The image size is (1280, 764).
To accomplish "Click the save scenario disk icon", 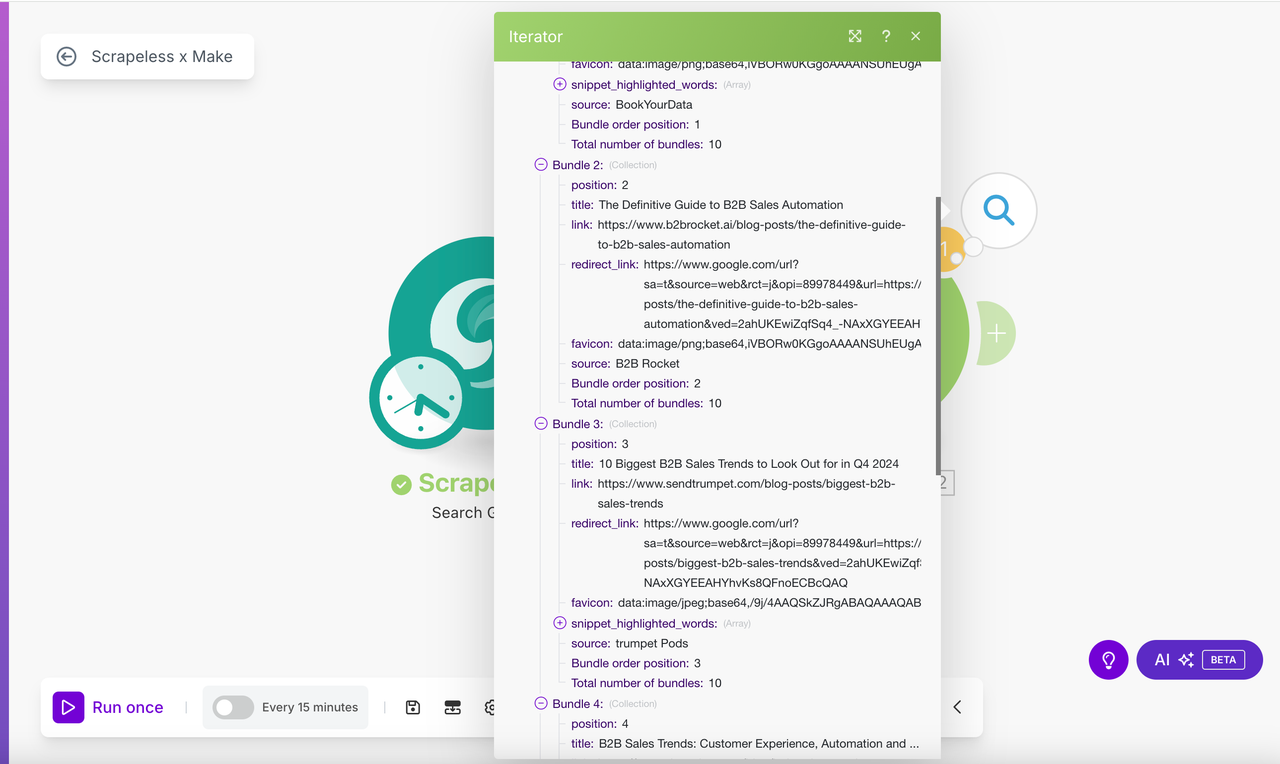I will click(x=413, y=707).
